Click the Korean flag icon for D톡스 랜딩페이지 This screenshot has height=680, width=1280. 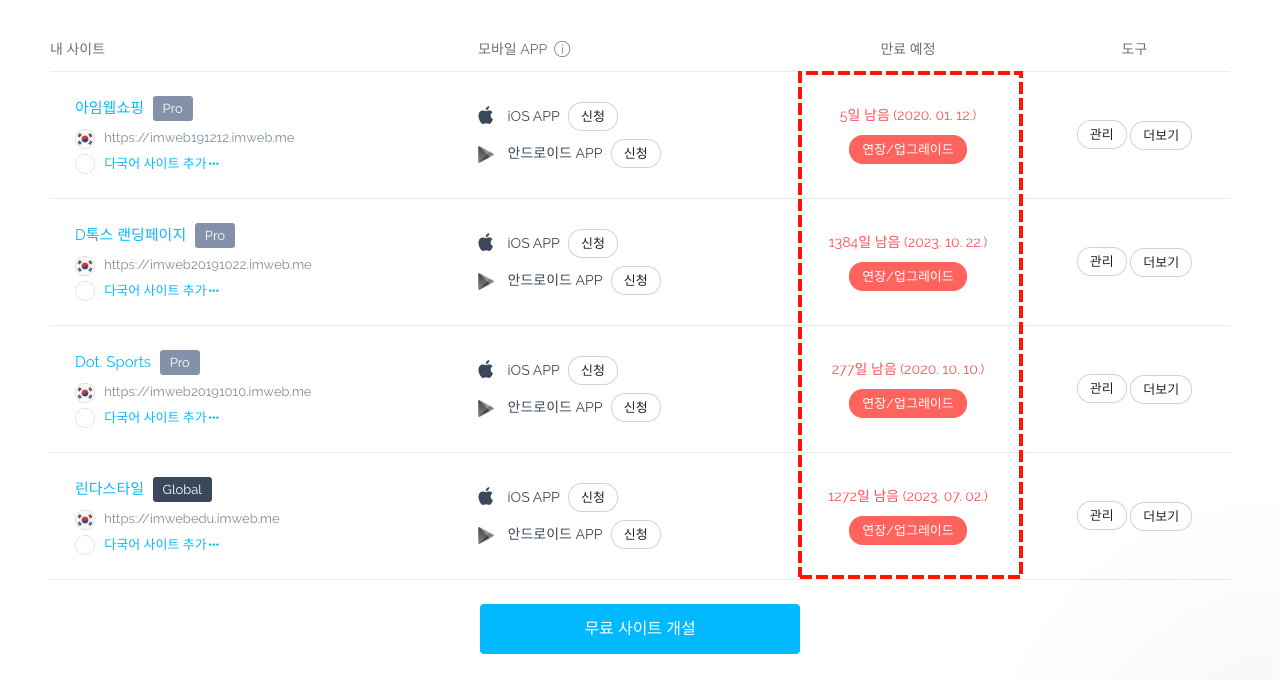(85, 265)
